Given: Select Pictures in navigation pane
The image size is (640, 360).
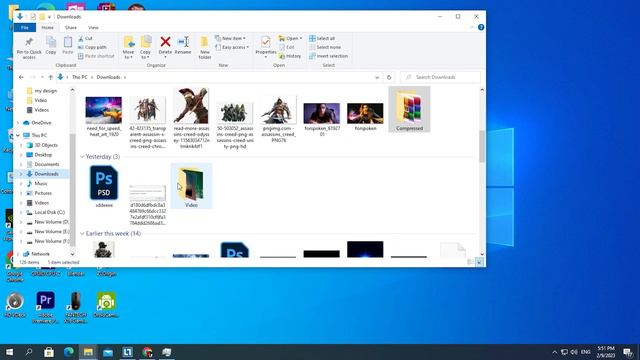Looking at the screenshot, I should (43, 193).
